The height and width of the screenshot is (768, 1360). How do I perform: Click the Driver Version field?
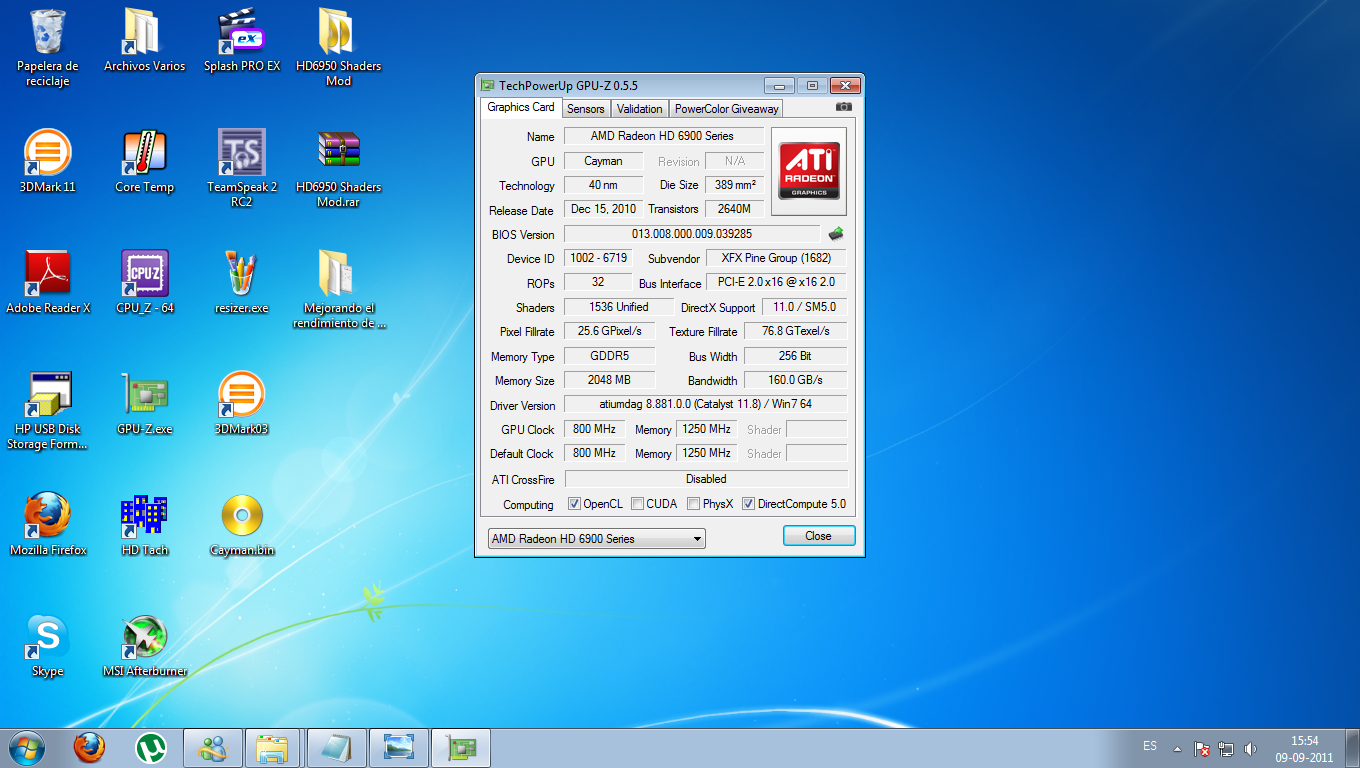[706, 404]
